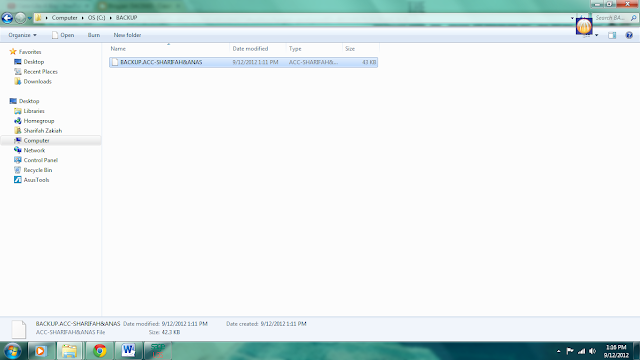Select BACKUP in the address breadcrumb
640x360 pixels.
pos(126,18)
